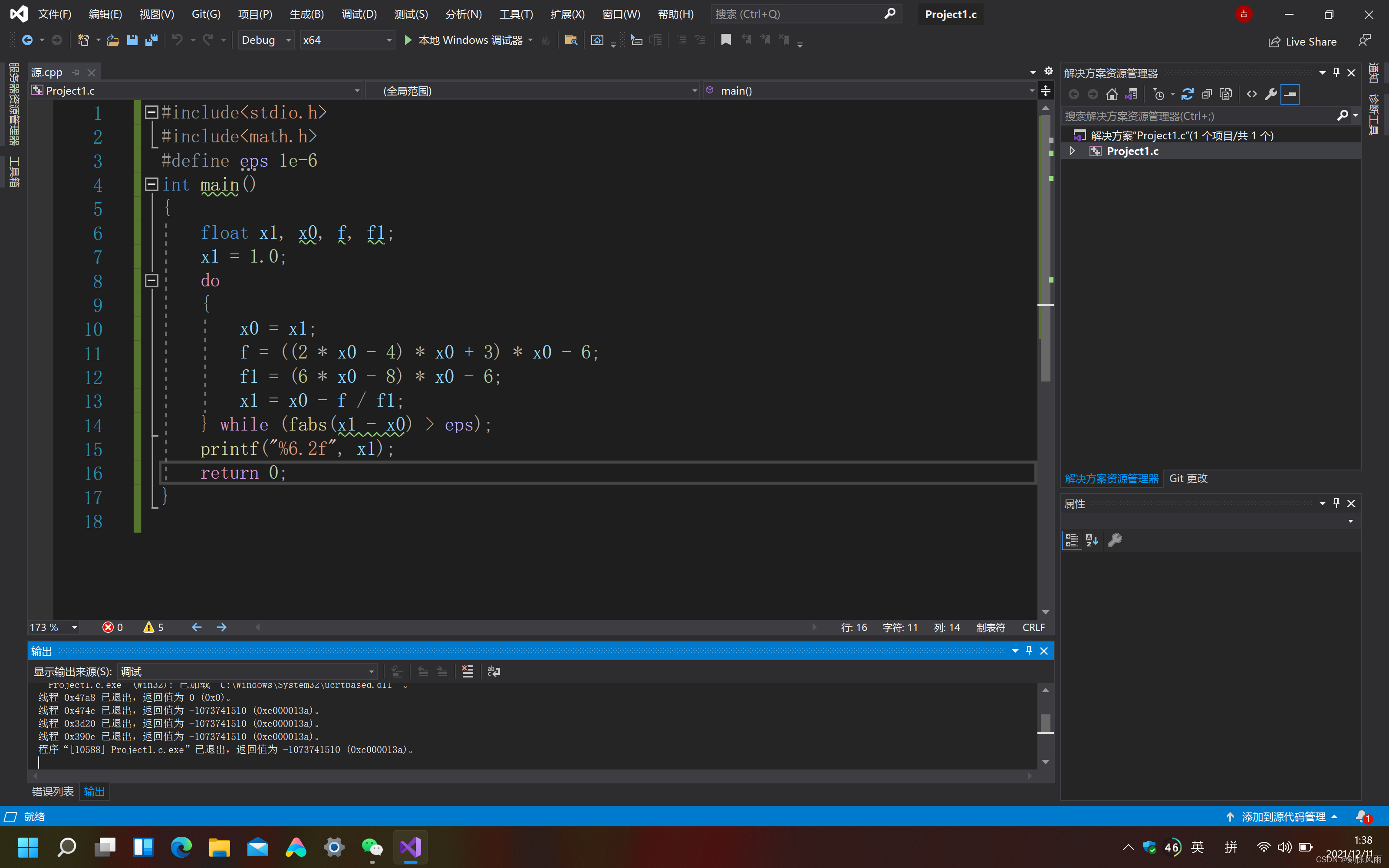Open the Debug configuration dropdown

pyautogui.click(x=266, y=40)
